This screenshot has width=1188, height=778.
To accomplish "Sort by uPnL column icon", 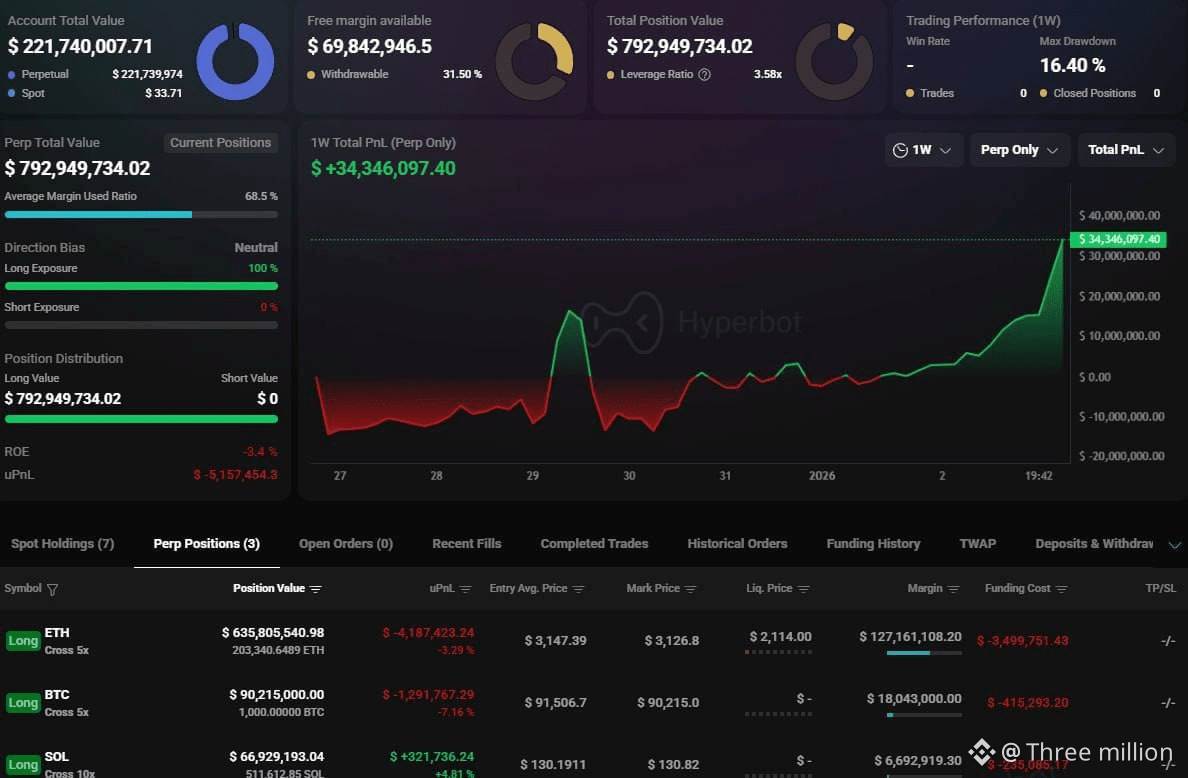I will coord(465,589).
